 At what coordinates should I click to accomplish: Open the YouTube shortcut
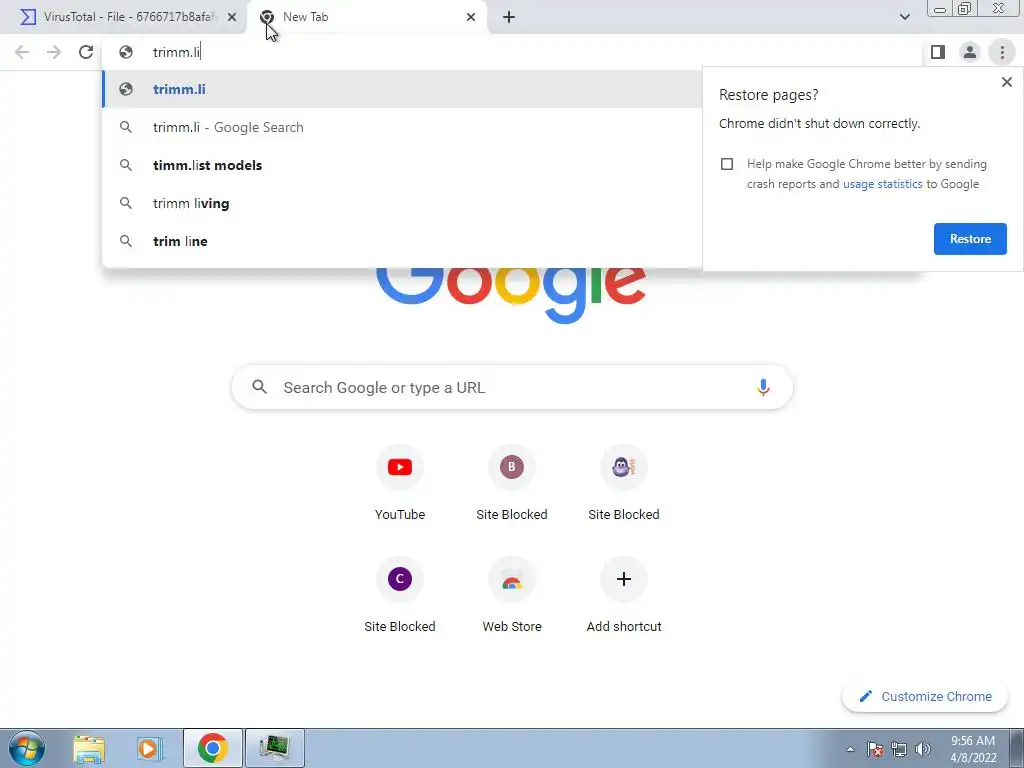pos(400,483)
